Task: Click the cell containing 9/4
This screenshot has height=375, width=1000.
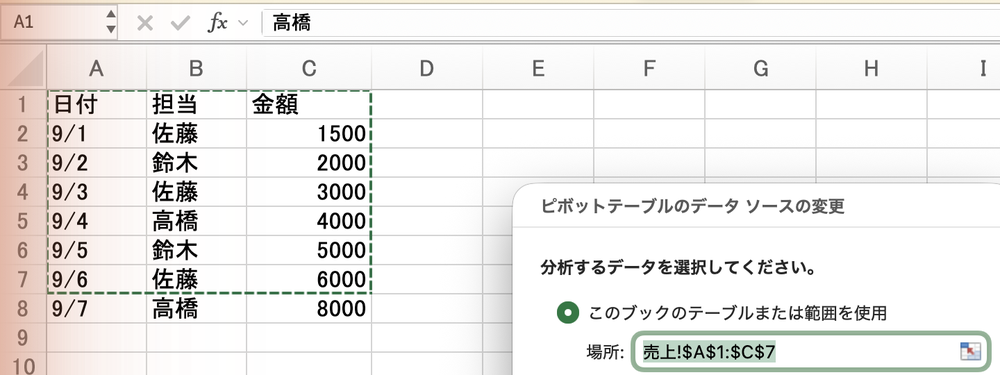Action: [x=96, y=221]
